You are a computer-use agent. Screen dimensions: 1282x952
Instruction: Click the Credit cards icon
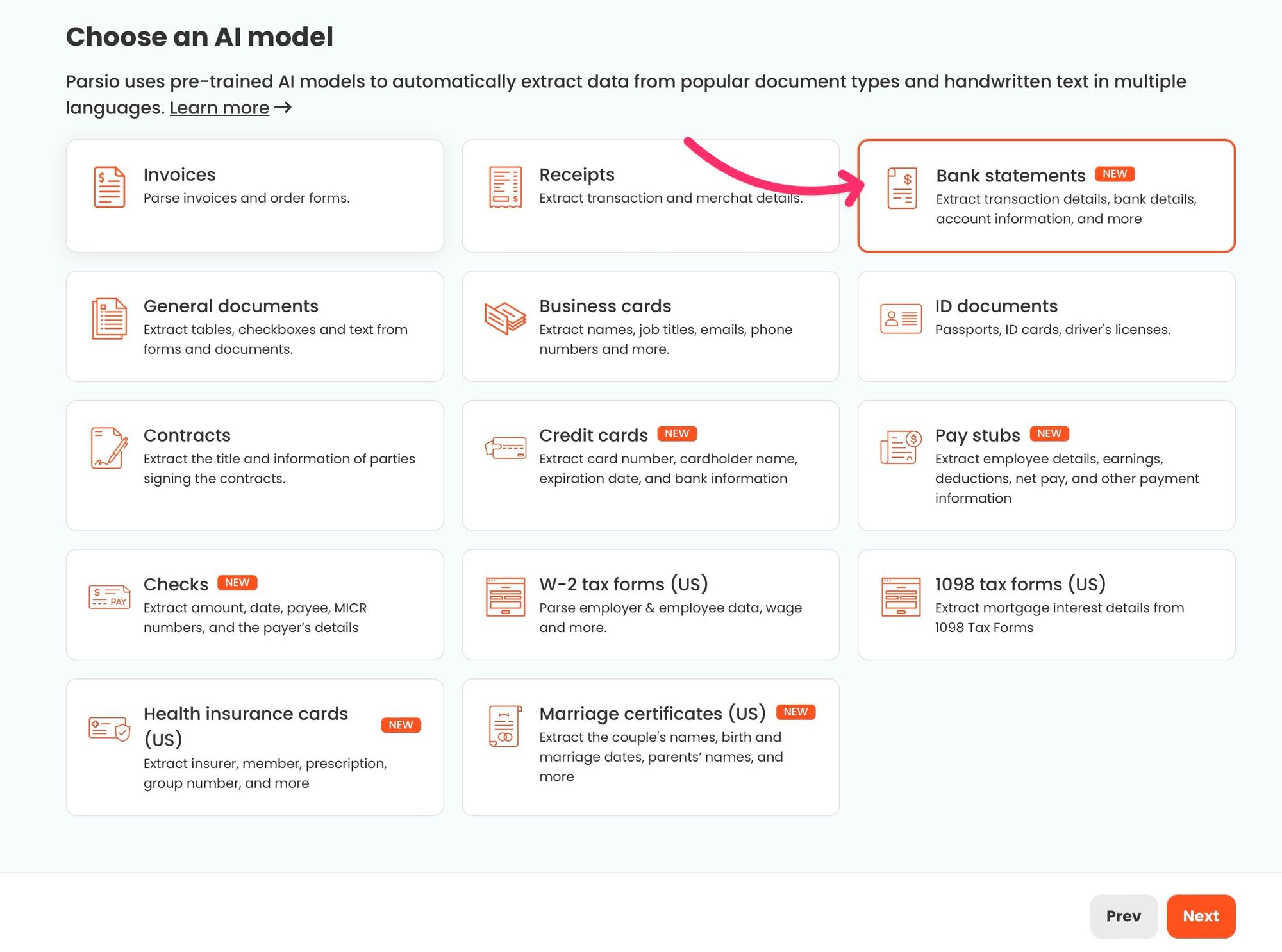(505, 448)
